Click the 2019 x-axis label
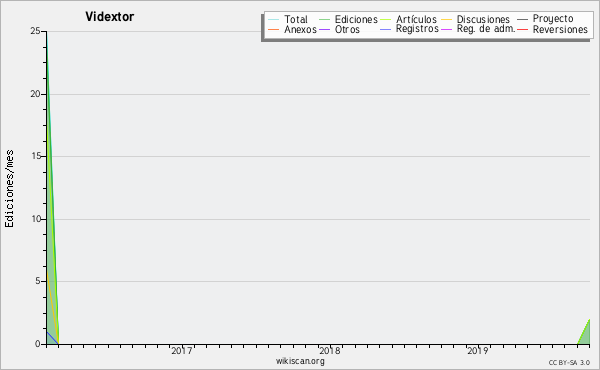The width and height of the screenshot is (600, 370). tap(478, 350)
